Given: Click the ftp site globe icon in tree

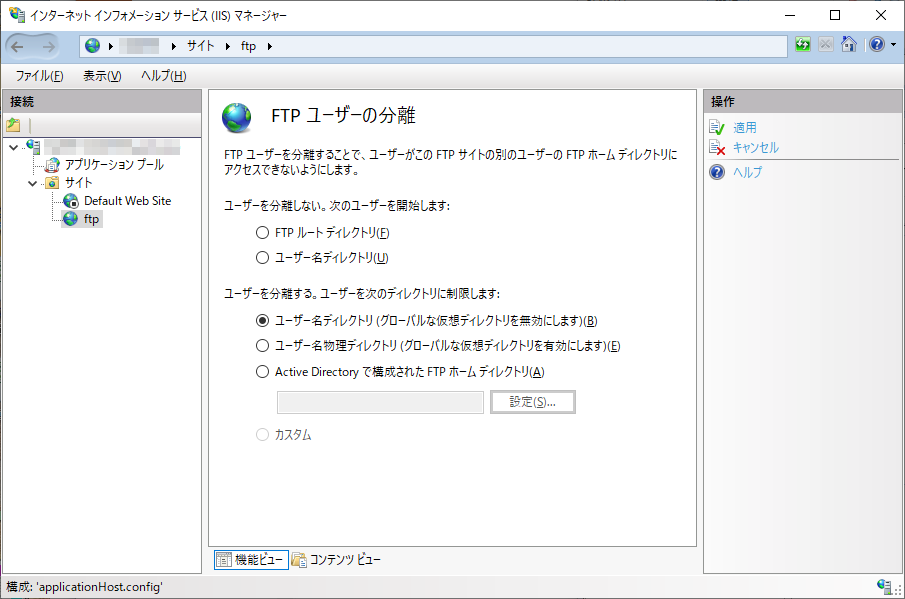Looking at the screenshot, I should (x=70, y=219).
